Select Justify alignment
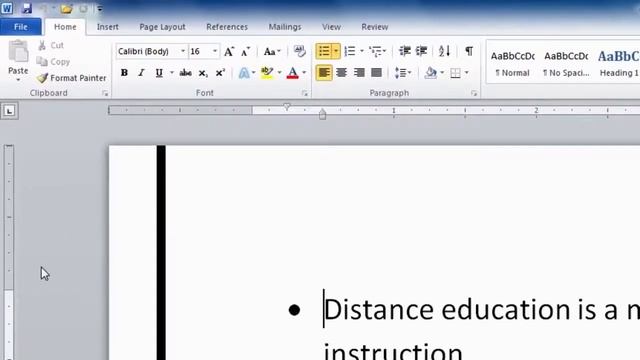The height and width of the screenshot is (360, 640). click(376, 73)
